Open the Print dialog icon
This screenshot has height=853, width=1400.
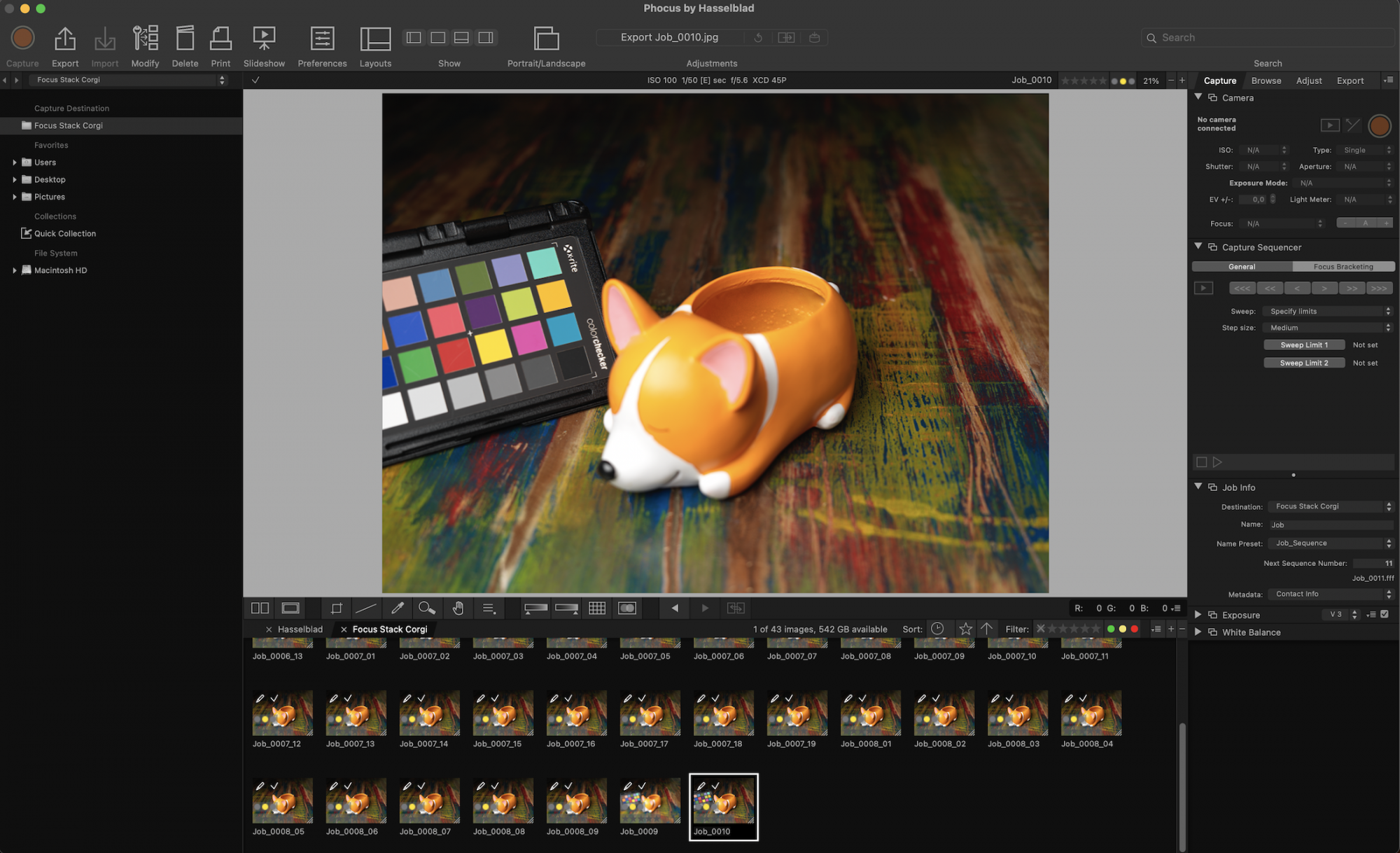(x=220, y=39)
